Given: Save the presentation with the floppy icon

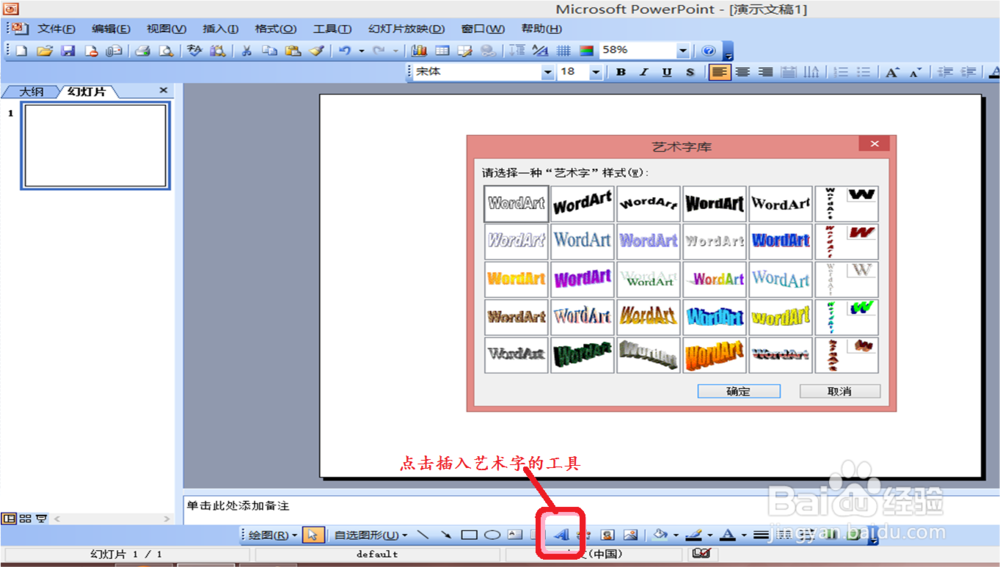Looking at the screenshot, I should [x=68, y=50].
